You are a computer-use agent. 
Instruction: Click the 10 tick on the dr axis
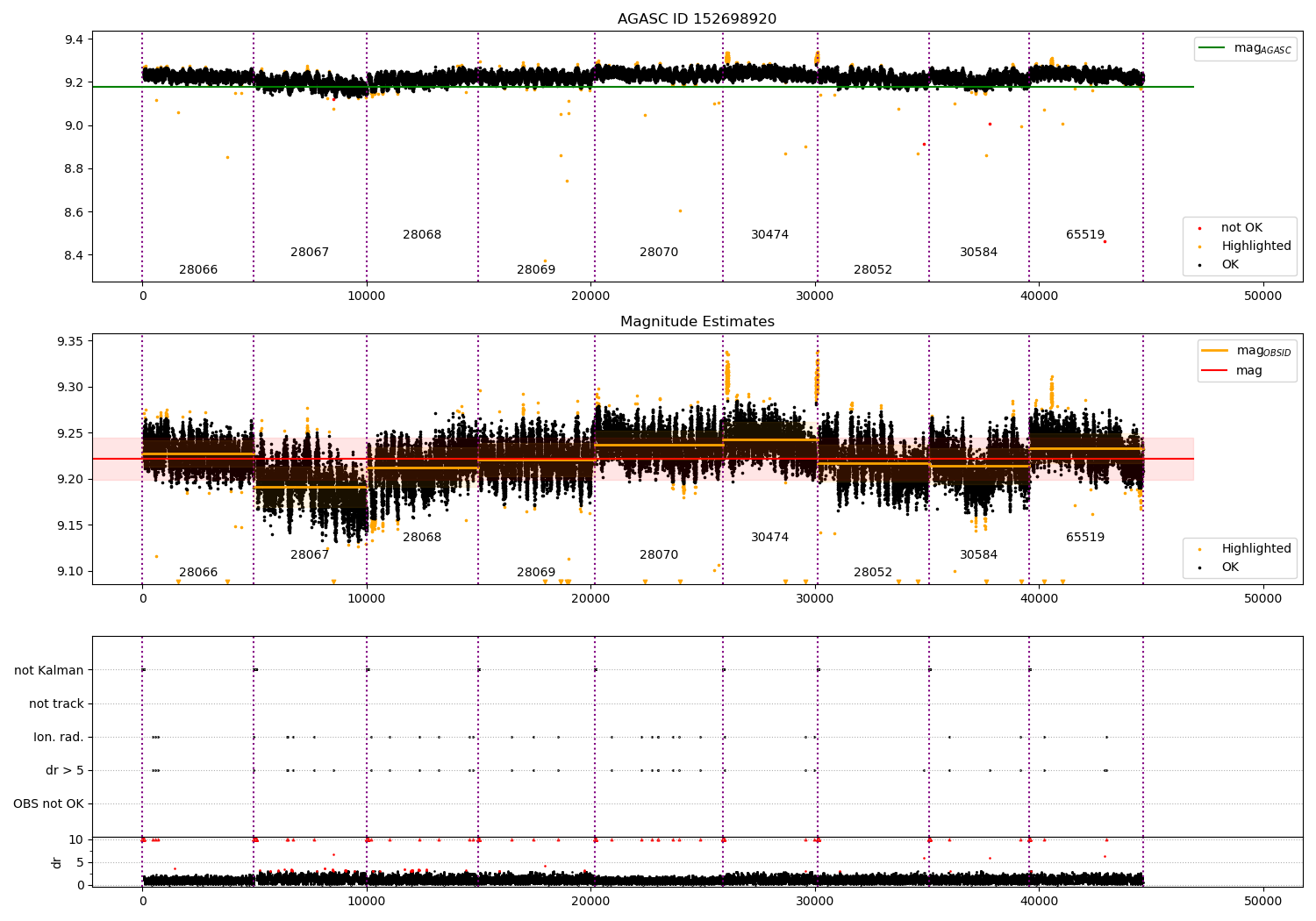click(x=76, y=840)
